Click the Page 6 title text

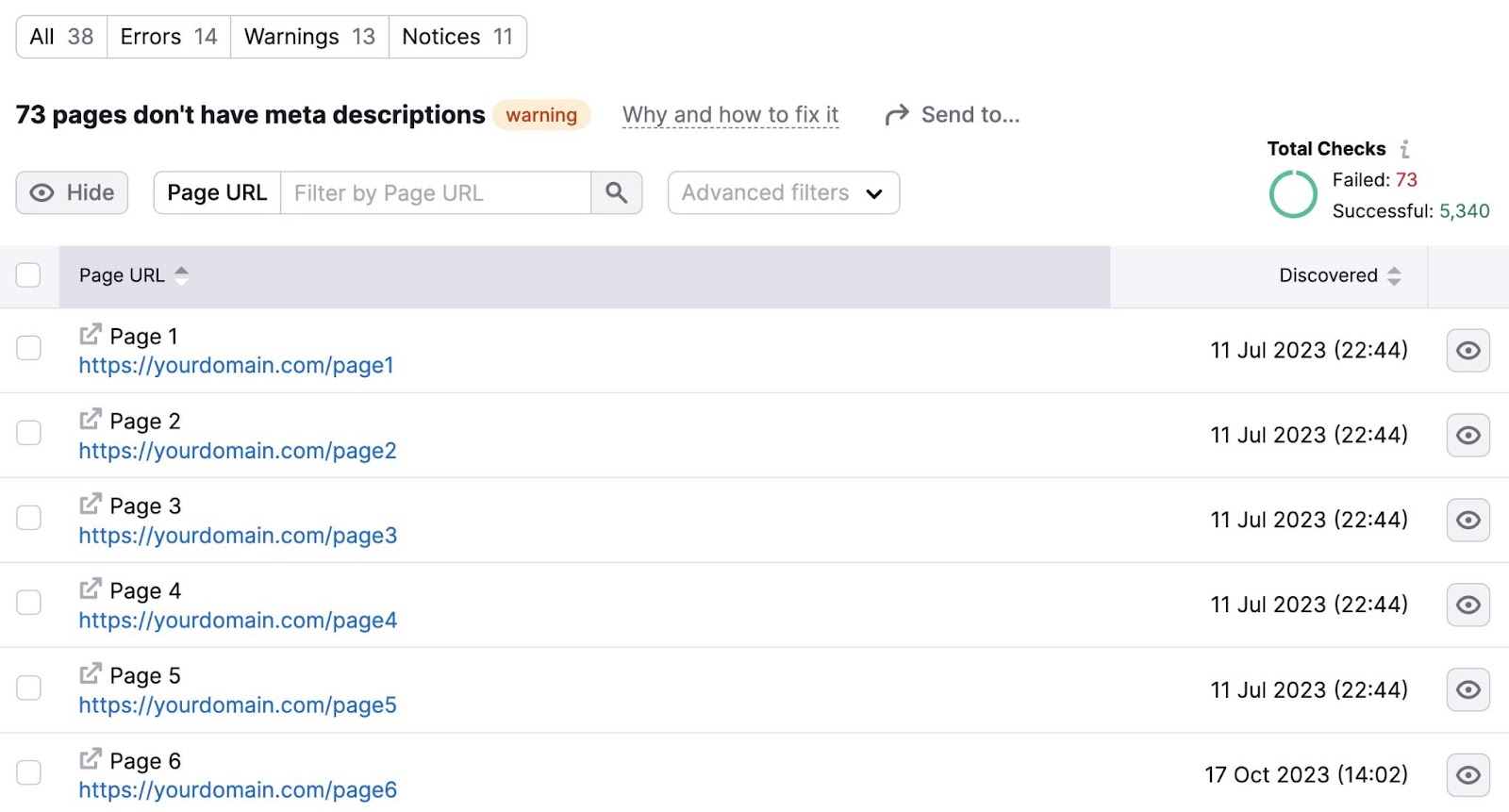tap(145, 761)
